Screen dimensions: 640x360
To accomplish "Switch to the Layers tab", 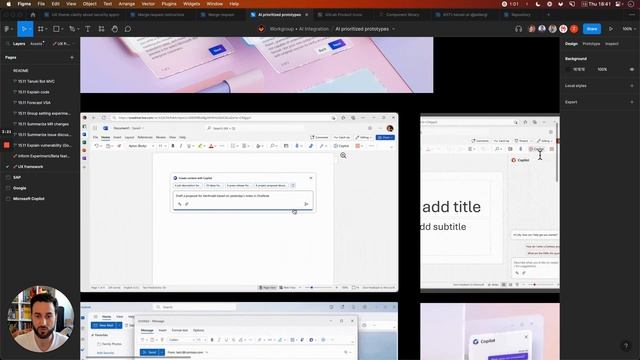I will coord(19,44).
